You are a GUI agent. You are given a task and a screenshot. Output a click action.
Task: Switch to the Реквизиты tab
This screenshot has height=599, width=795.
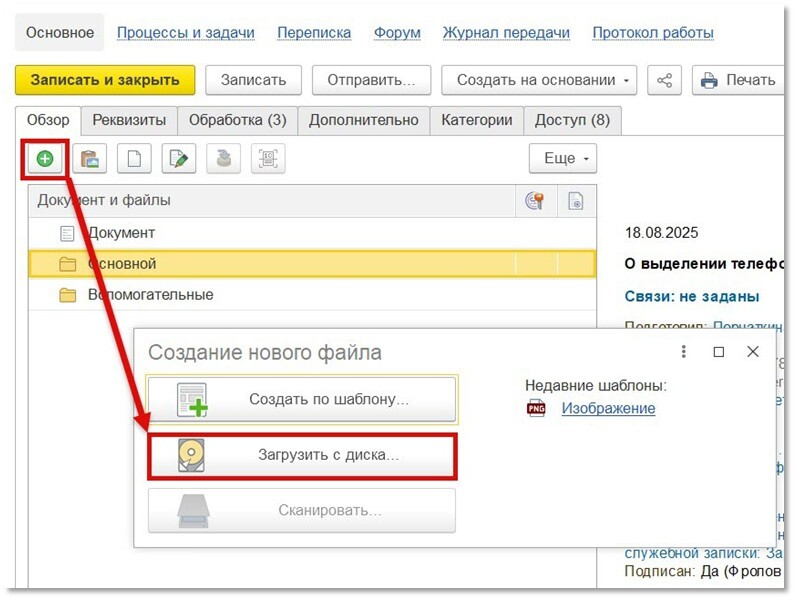(x=129, y=120)
